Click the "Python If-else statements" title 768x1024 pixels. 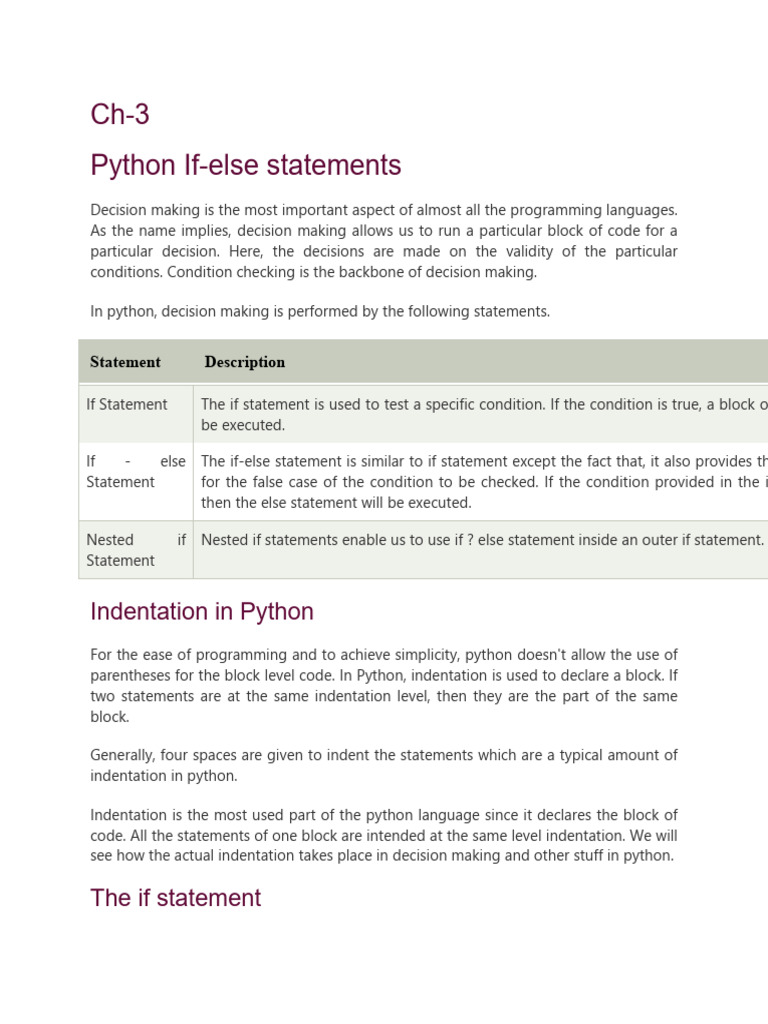coord(245,165)
